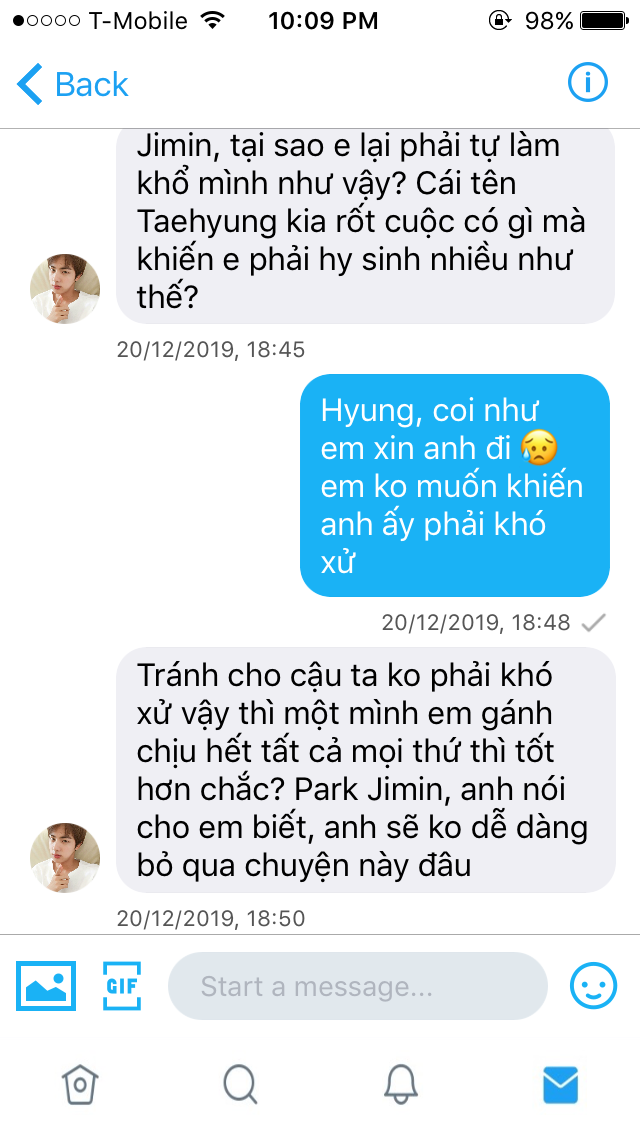This screenshot has width=640, height=1136.
Task: Tap sender avatar beside first message
Action: pos(65,288)
